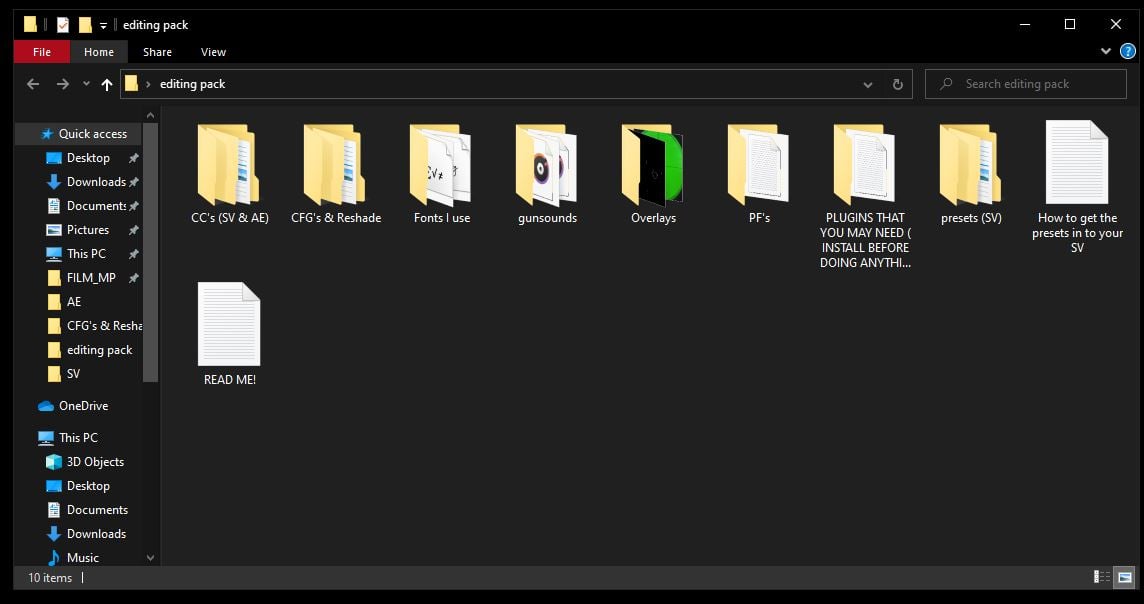Open the CFG's & Reshade folder icon
The image size is (1144, 604).
pyautogui.click(x=334, y=165)
